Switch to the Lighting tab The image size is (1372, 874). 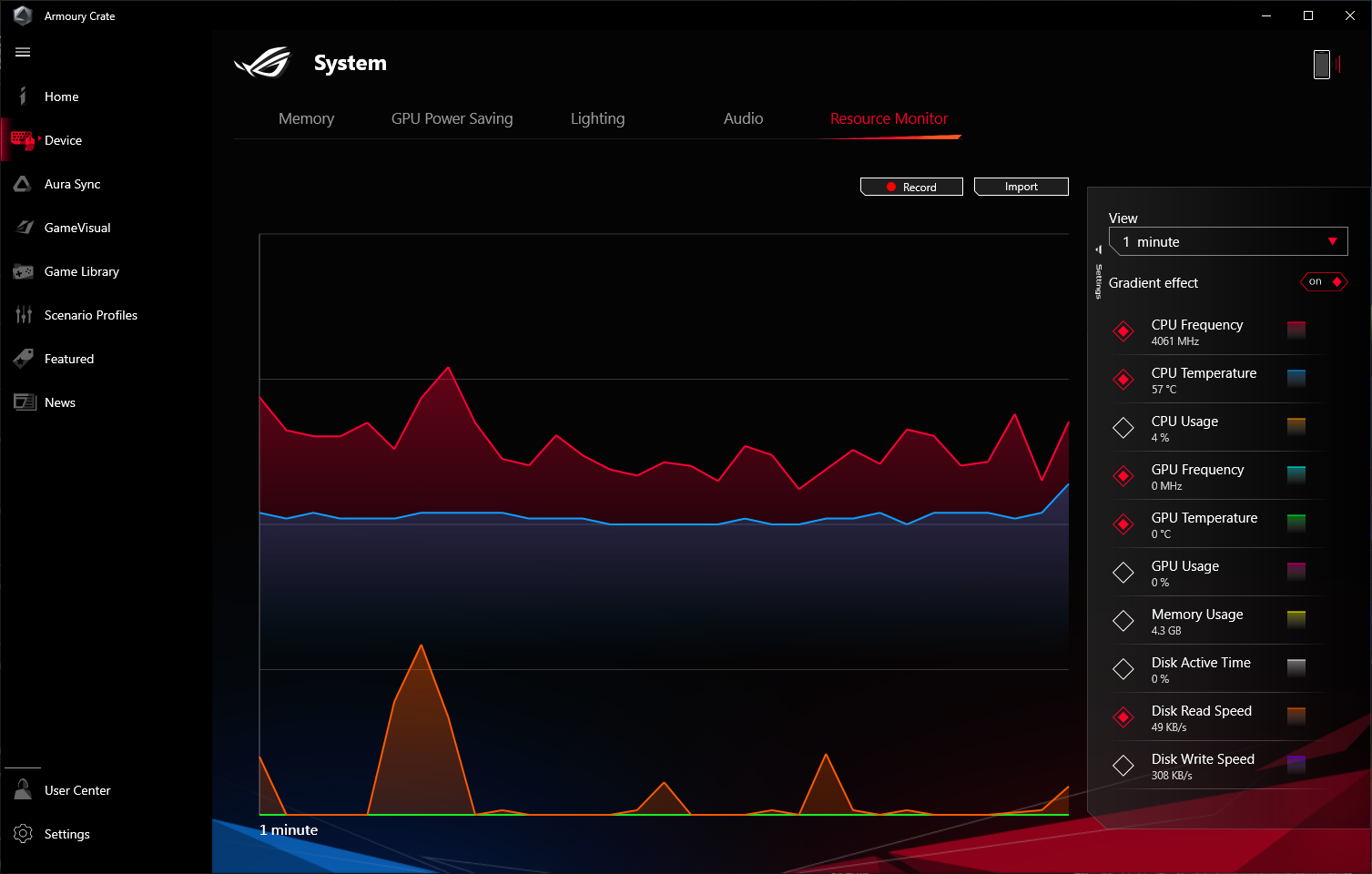click(597, 118)
